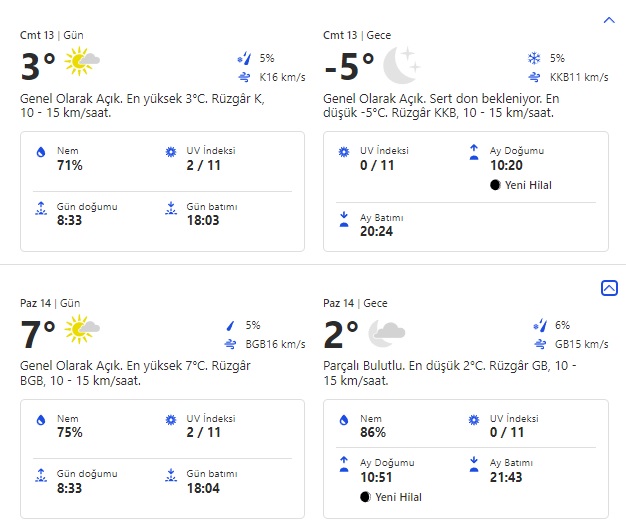
Task: Click the wind icon next to KKB11 km/s
Action: tap(533, 77)
